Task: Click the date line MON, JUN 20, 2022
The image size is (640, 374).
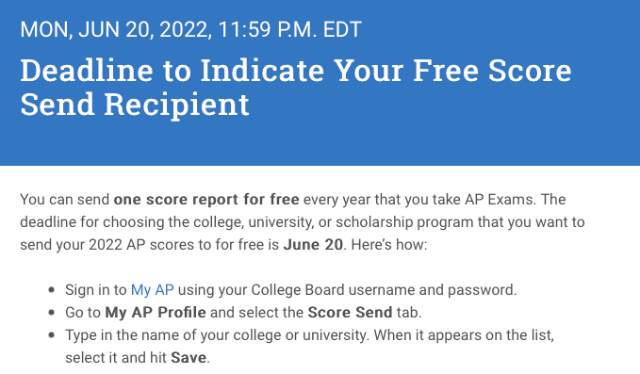Action: (x=116, y=30)
